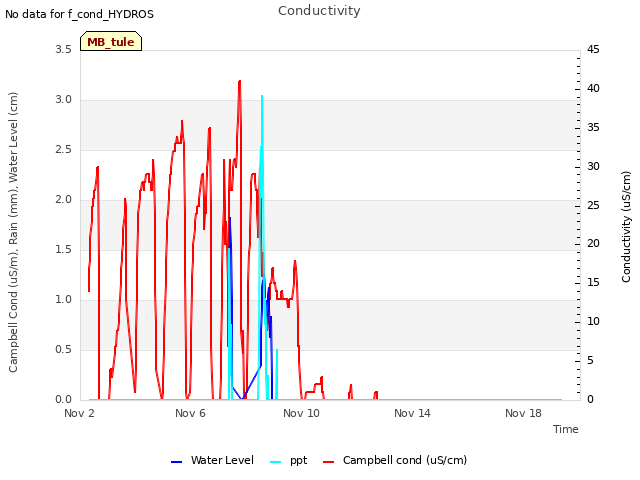The image size is (640, 480).
Task: Click the right axis 0 tick label
Action: click(x=590, y=400)
